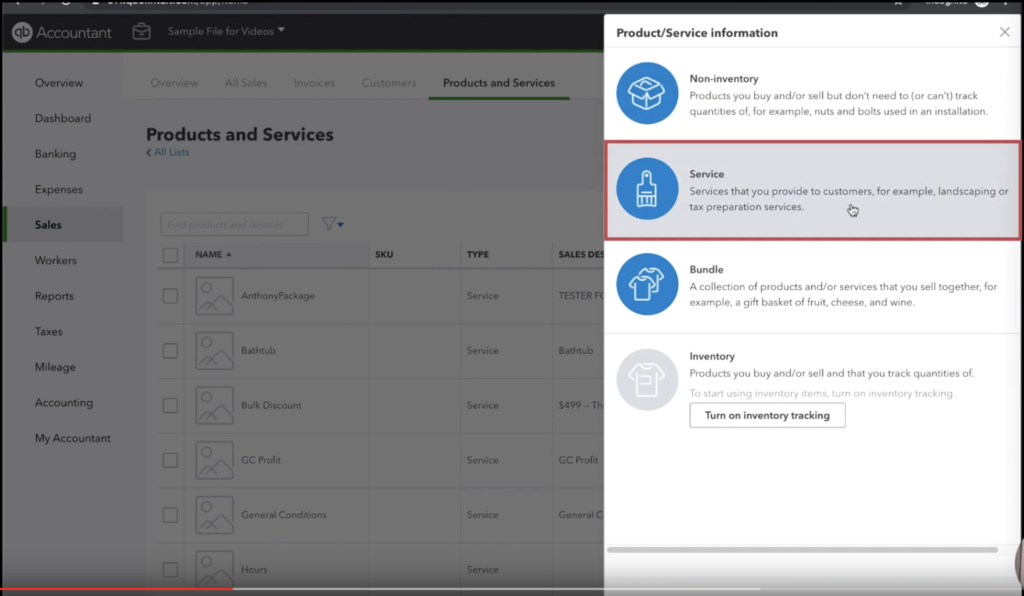Viewport: 1024px width, 596px height.
Task: Click the Find products and services field
Action: coord(234,224)
